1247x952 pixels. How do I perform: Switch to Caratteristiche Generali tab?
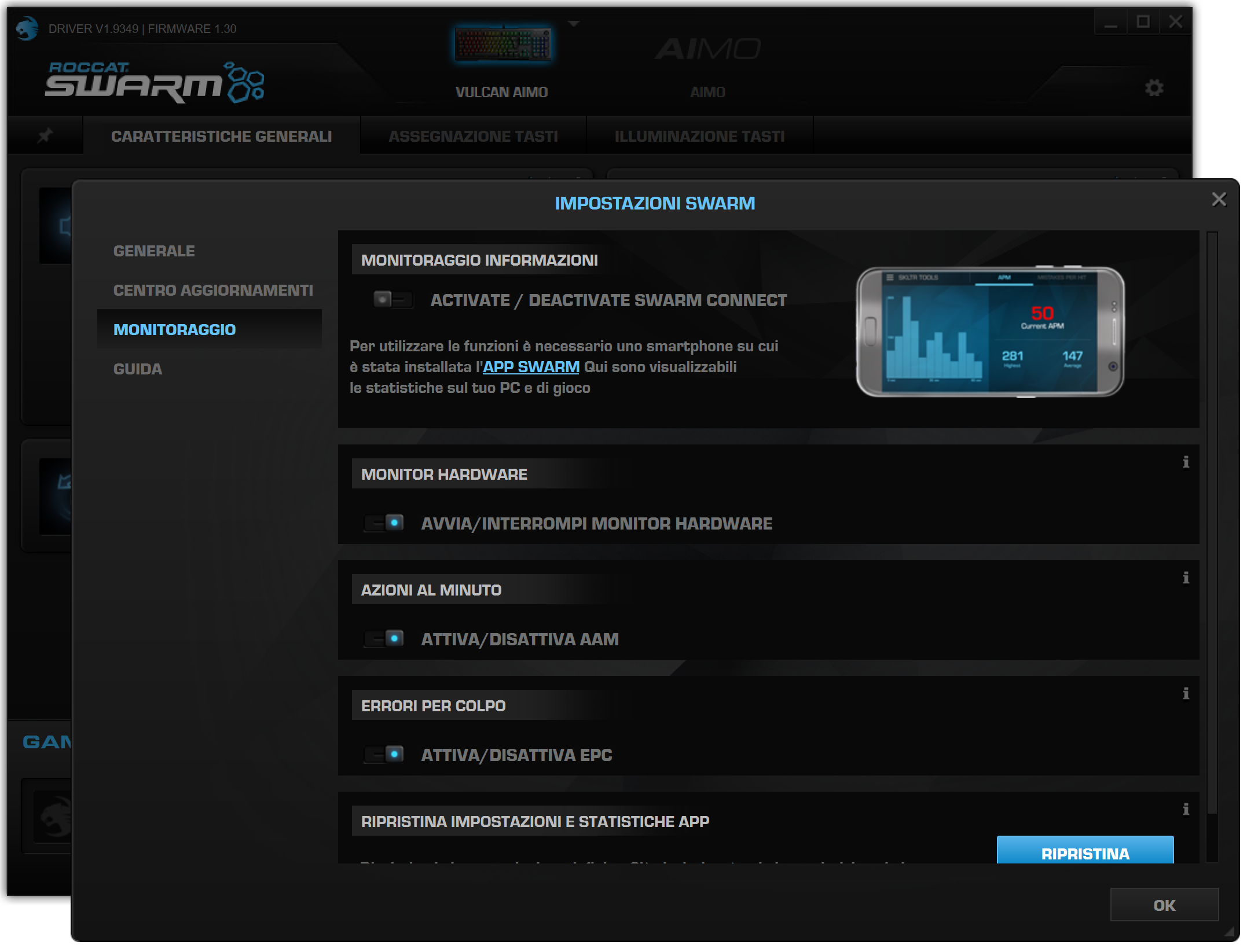(x=222, y=137)
